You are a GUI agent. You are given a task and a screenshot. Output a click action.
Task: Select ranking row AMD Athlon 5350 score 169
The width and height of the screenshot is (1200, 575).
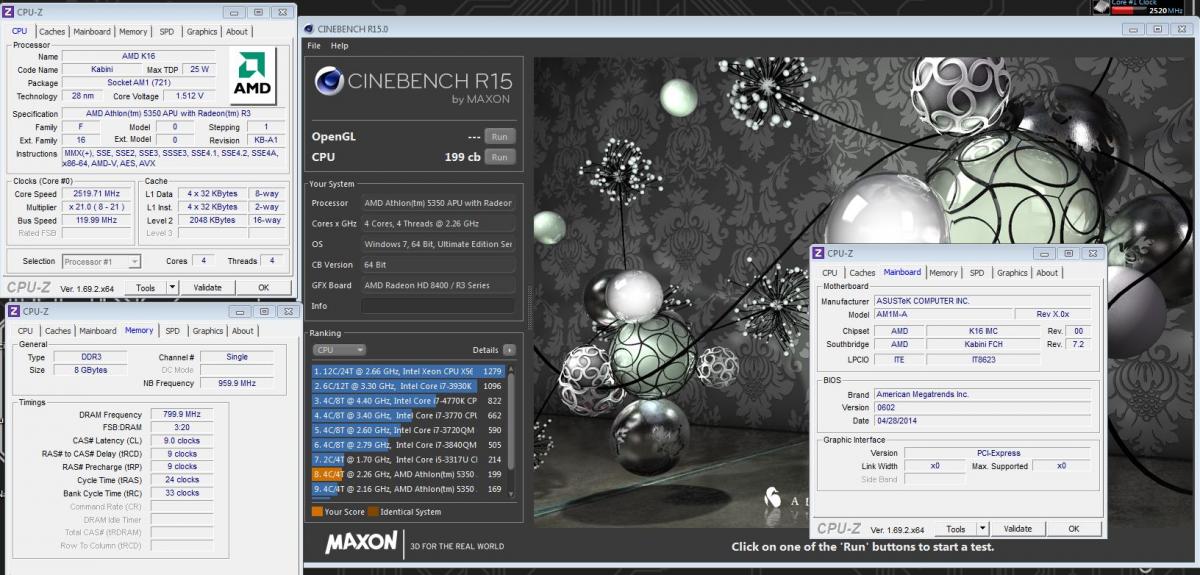coord(409,489)
